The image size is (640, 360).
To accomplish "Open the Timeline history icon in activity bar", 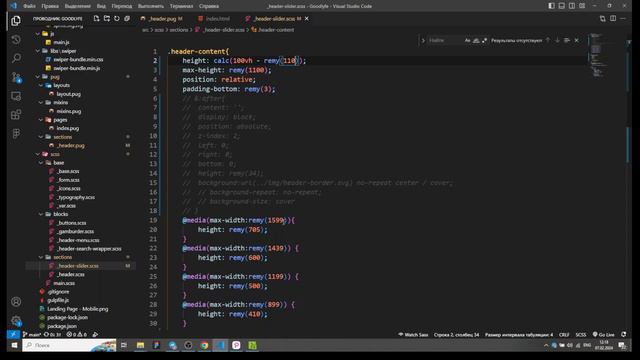I will (16, 40).
